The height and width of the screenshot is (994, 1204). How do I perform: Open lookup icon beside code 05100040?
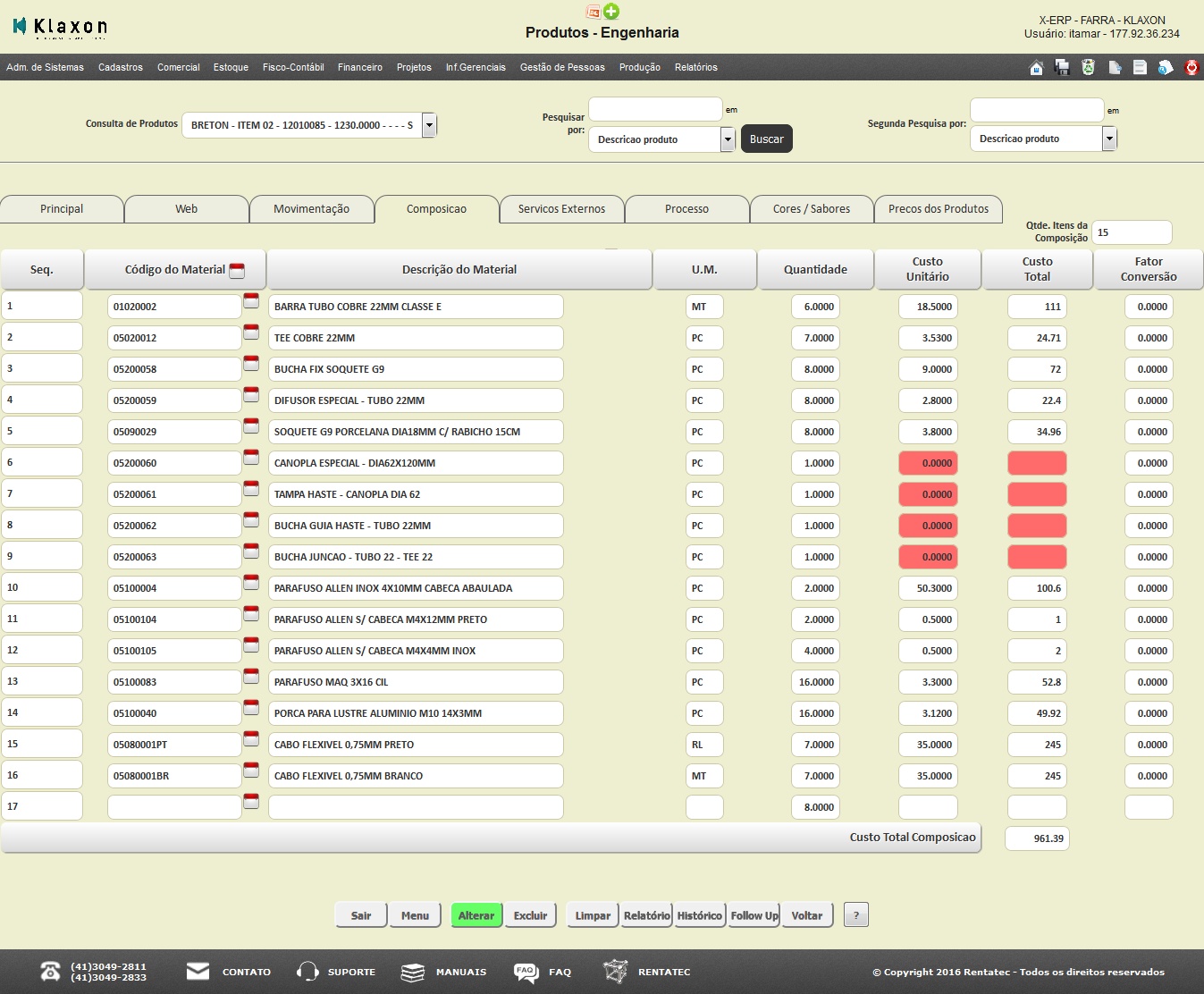pyautogui.click(x=251, y=707)
